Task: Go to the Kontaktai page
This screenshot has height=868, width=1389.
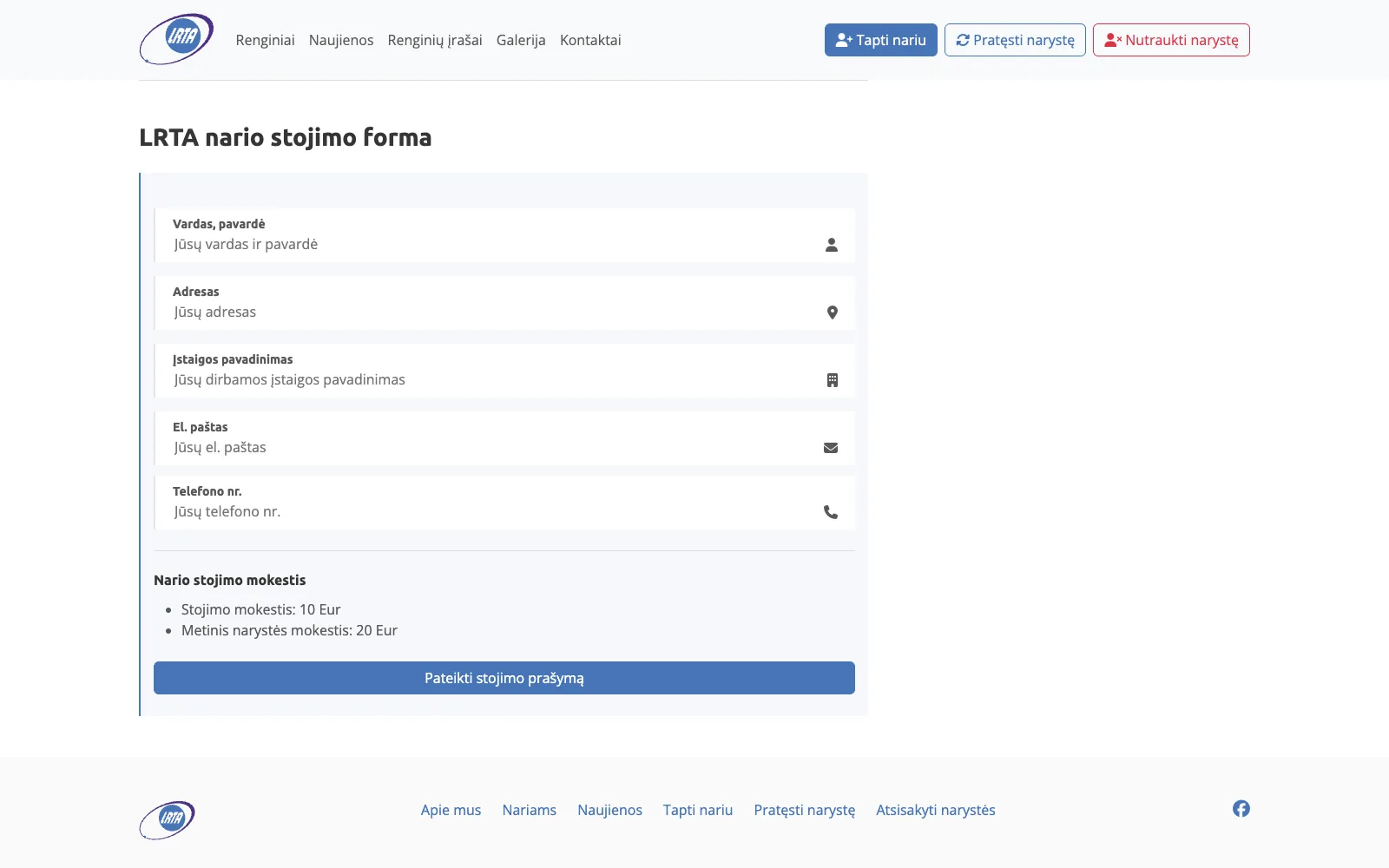Action: 590,40
